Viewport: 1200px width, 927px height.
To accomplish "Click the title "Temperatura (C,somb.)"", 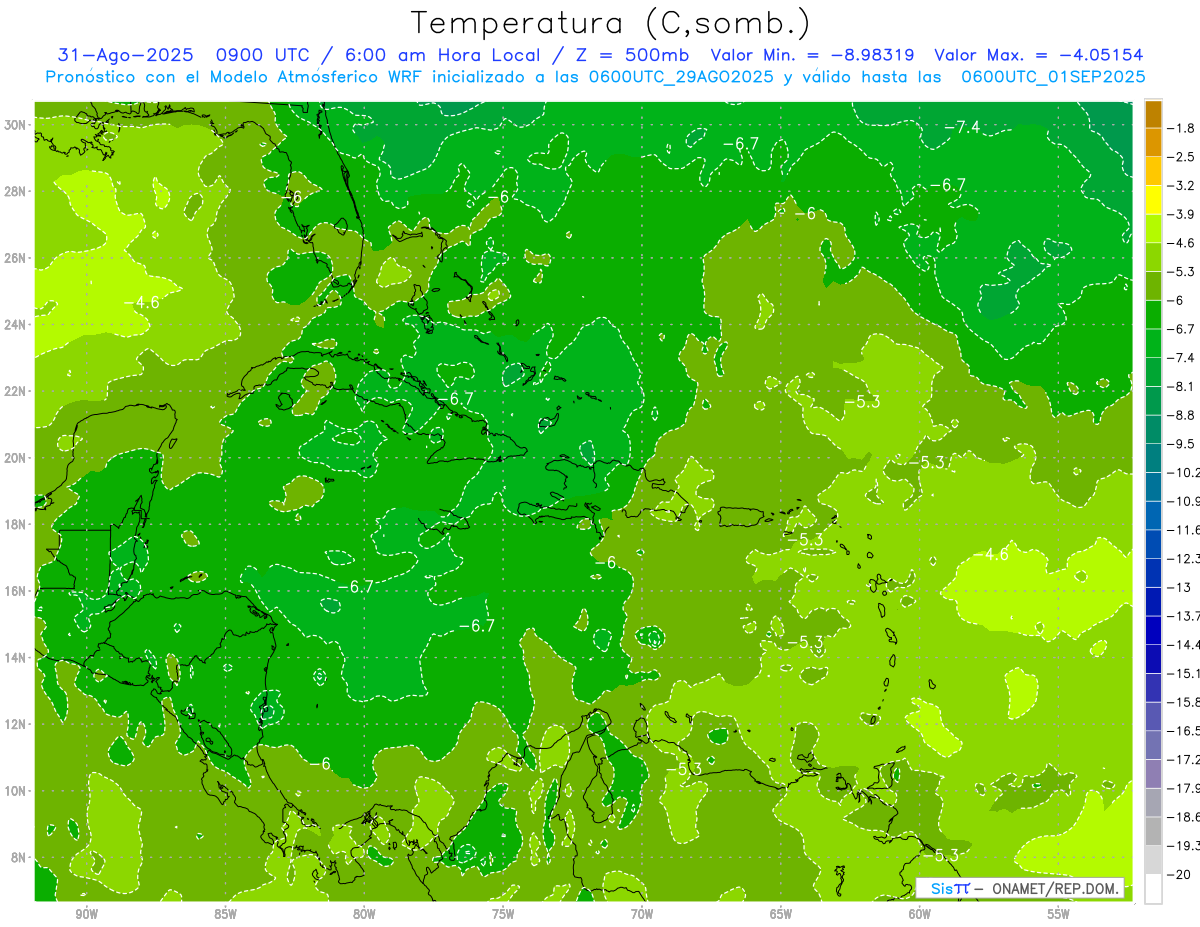I will pyautogui.click(x=610, y=24).
